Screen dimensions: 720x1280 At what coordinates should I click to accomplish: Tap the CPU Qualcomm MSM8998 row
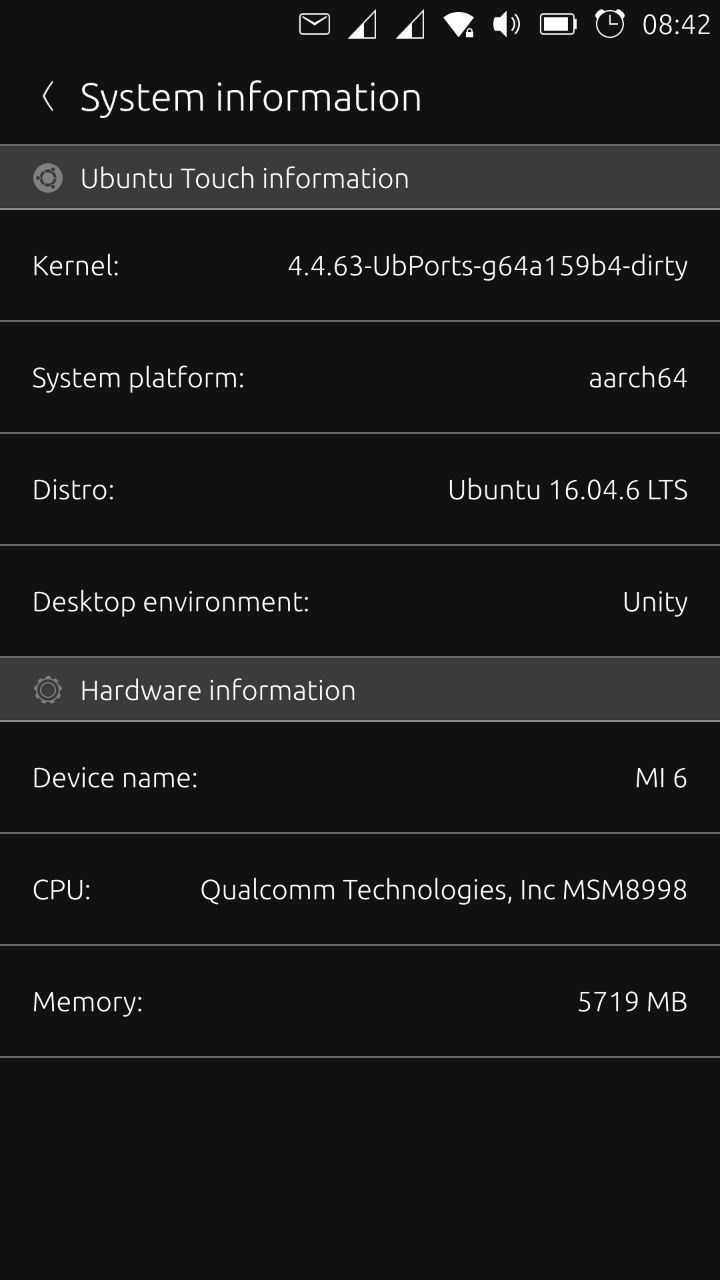pyautogui.click(x=360, y=890)
